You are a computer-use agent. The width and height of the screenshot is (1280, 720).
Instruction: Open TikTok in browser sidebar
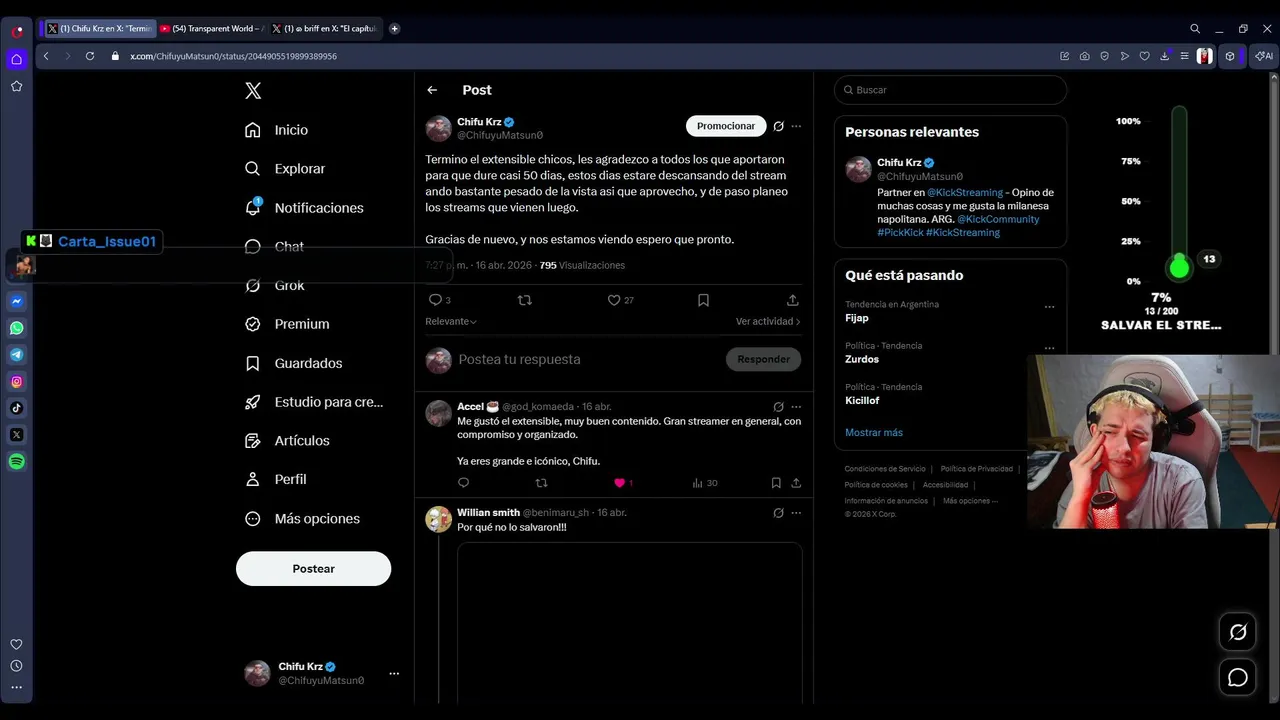[17, 408]
